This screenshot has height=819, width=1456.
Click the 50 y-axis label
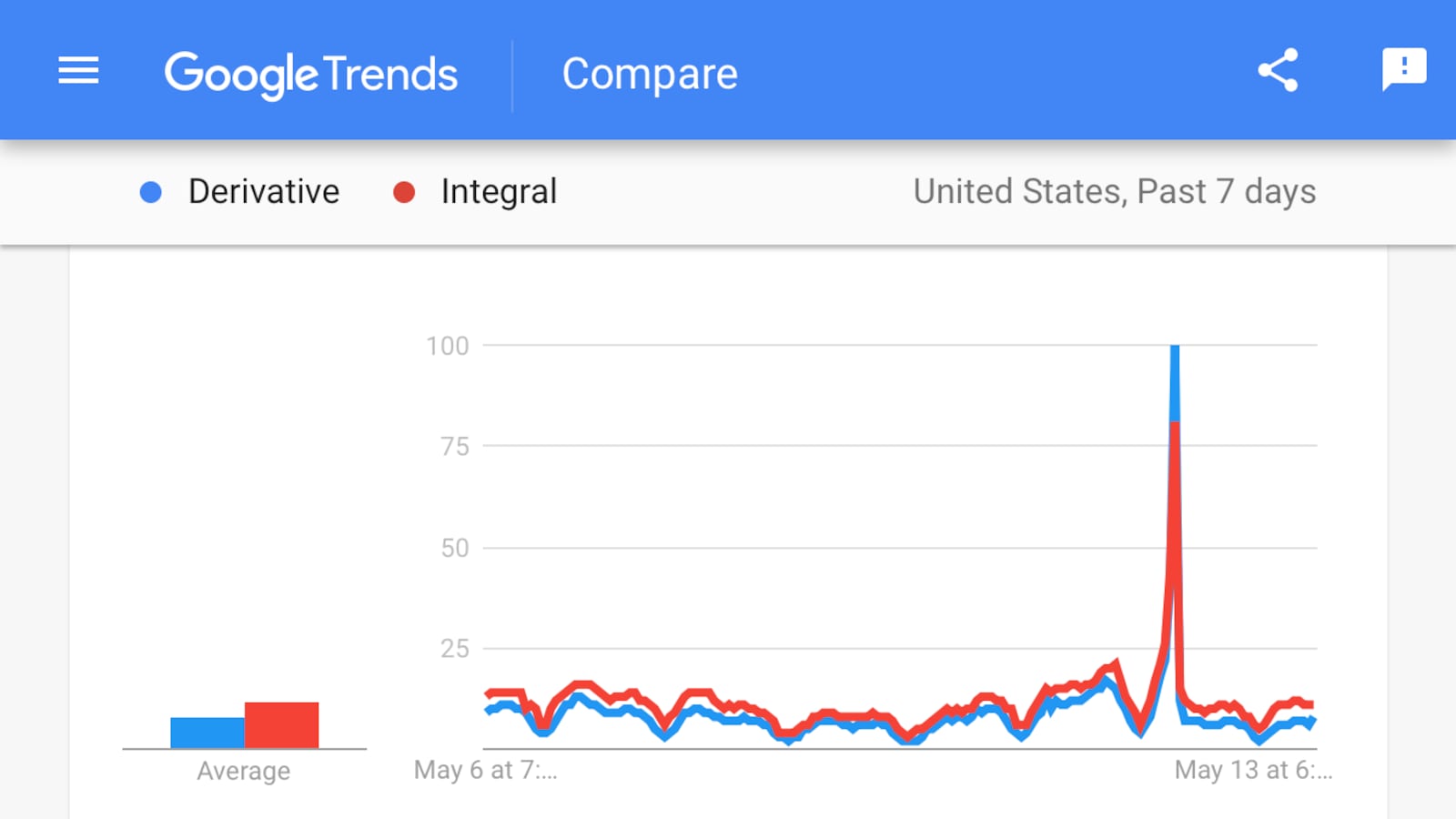(x=454, y=548)
